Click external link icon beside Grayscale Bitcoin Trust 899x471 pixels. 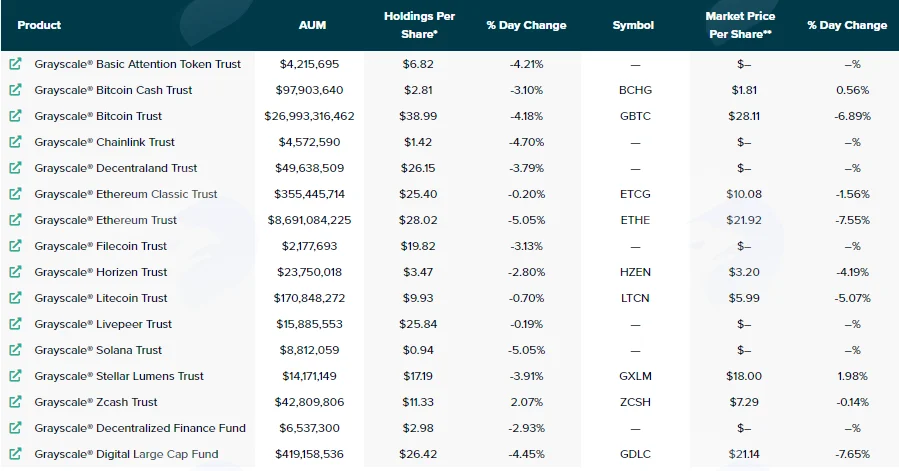coord(15,115)
